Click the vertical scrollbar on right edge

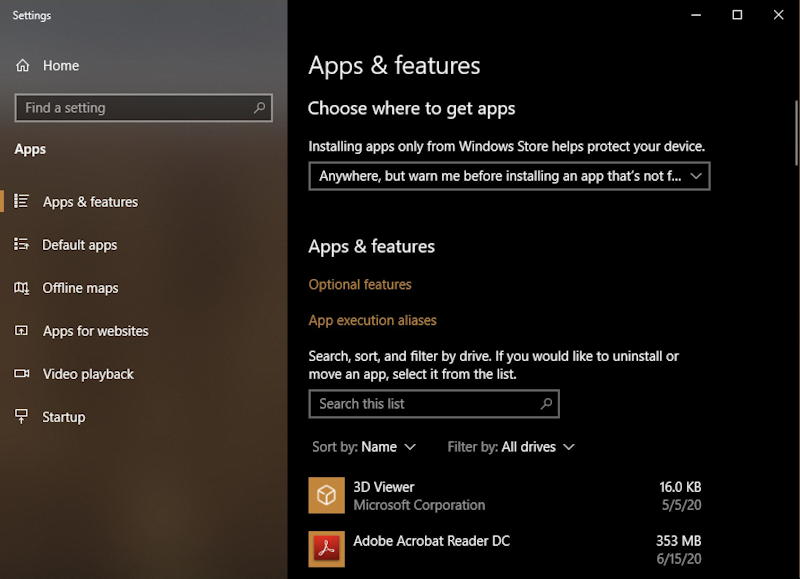tap(796, 133)
